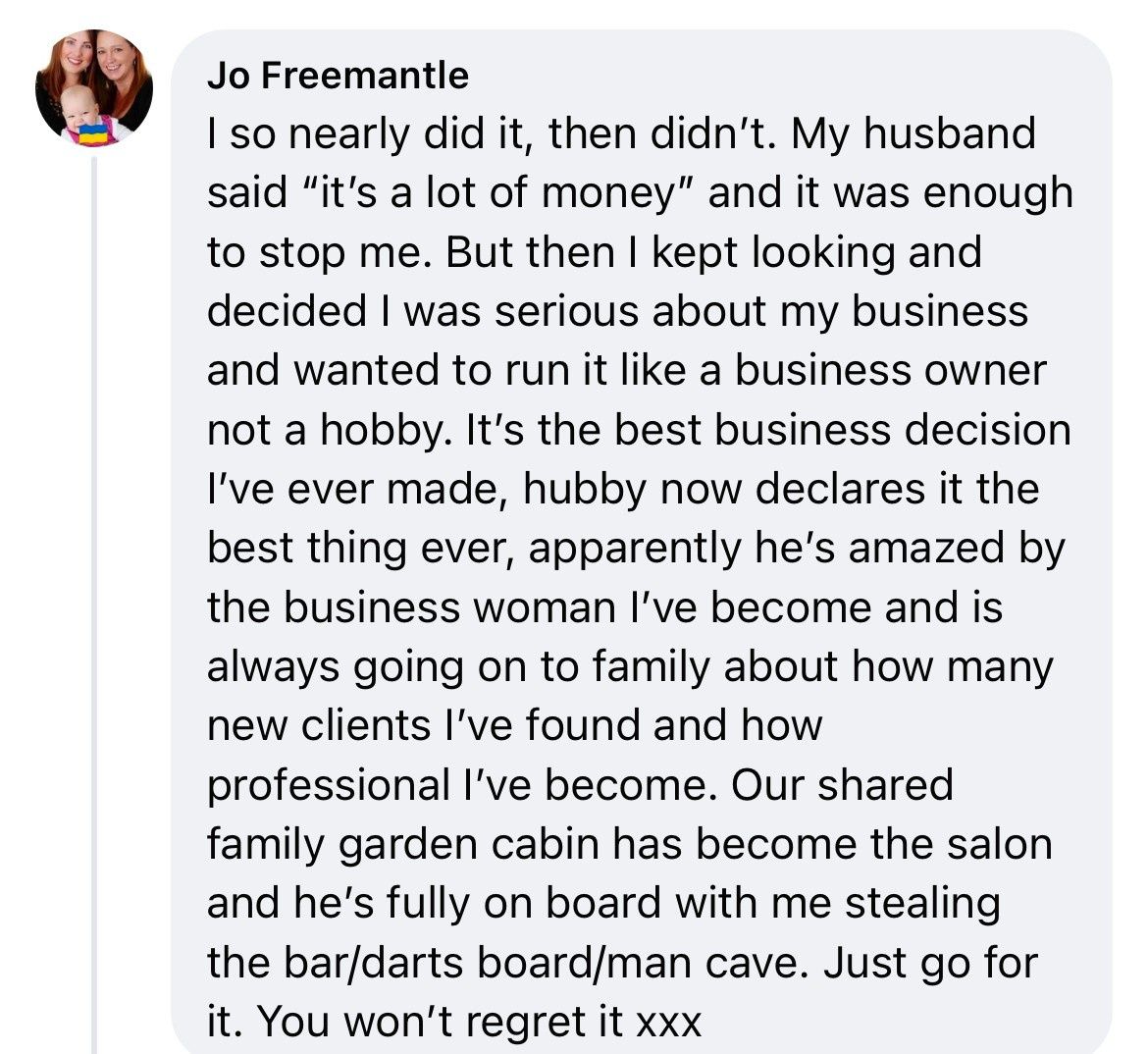
Task: Open Jo Freemantle's profile picture
Action: click(94, 88)
